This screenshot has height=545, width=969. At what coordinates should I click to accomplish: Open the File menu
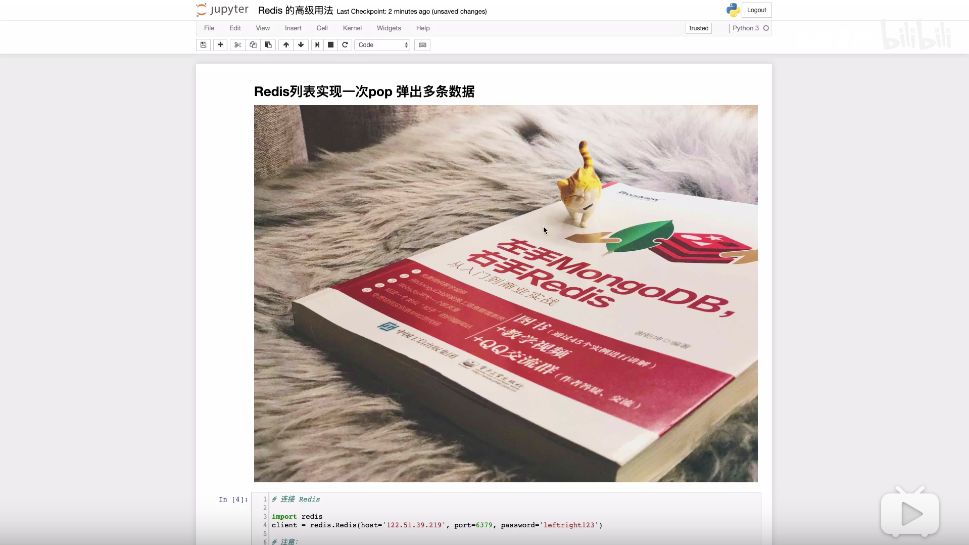[209, 28]
